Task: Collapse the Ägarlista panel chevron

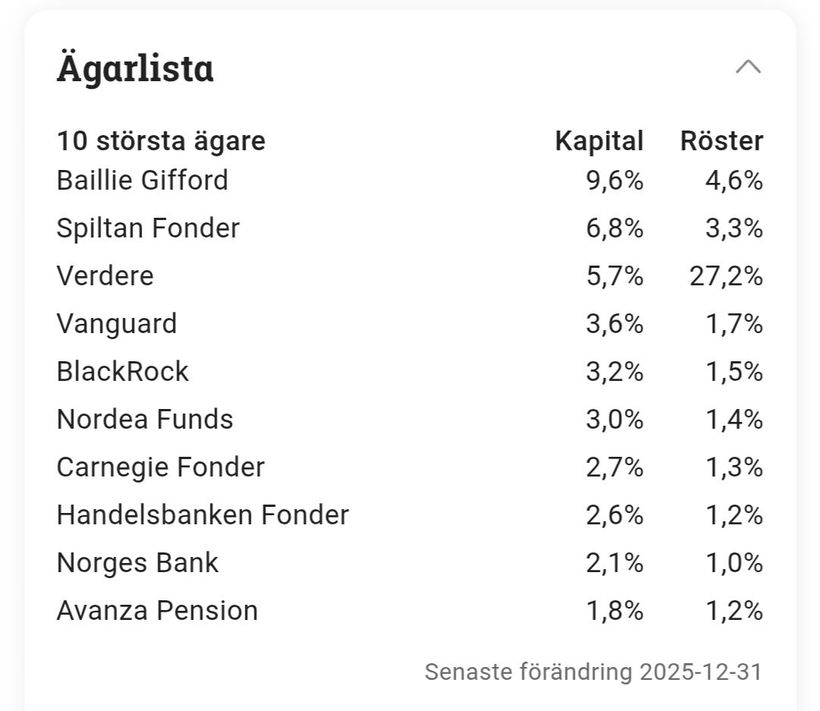Action: point(748,67)
